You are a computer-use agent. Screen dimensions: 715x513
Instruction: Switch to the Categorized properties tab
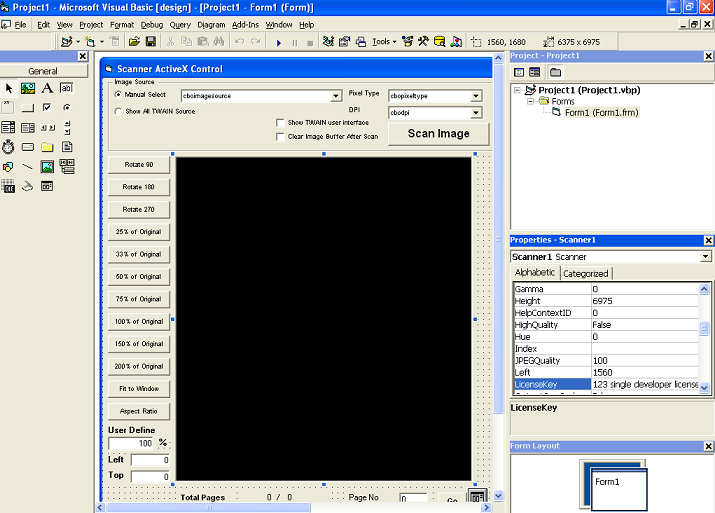(x=585, y=273)
